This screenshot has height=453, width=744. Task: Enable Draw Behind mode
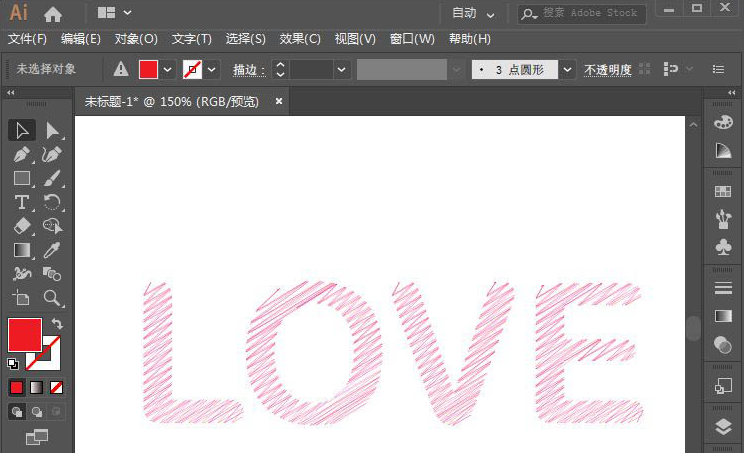tap(37, 411)
